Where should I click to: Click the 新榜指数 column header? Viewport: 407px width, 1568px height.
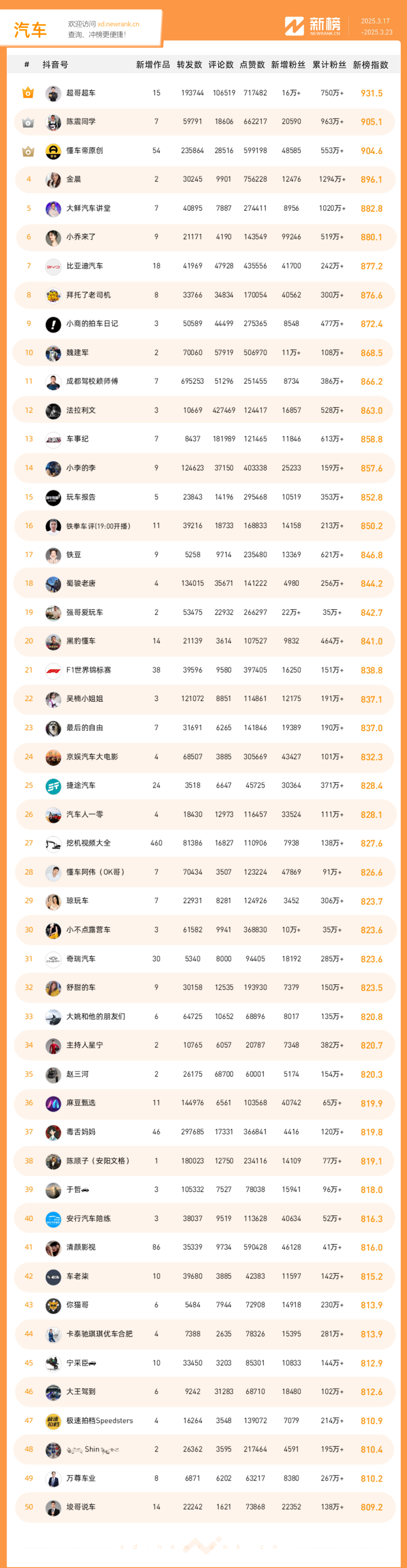[370, 65]
